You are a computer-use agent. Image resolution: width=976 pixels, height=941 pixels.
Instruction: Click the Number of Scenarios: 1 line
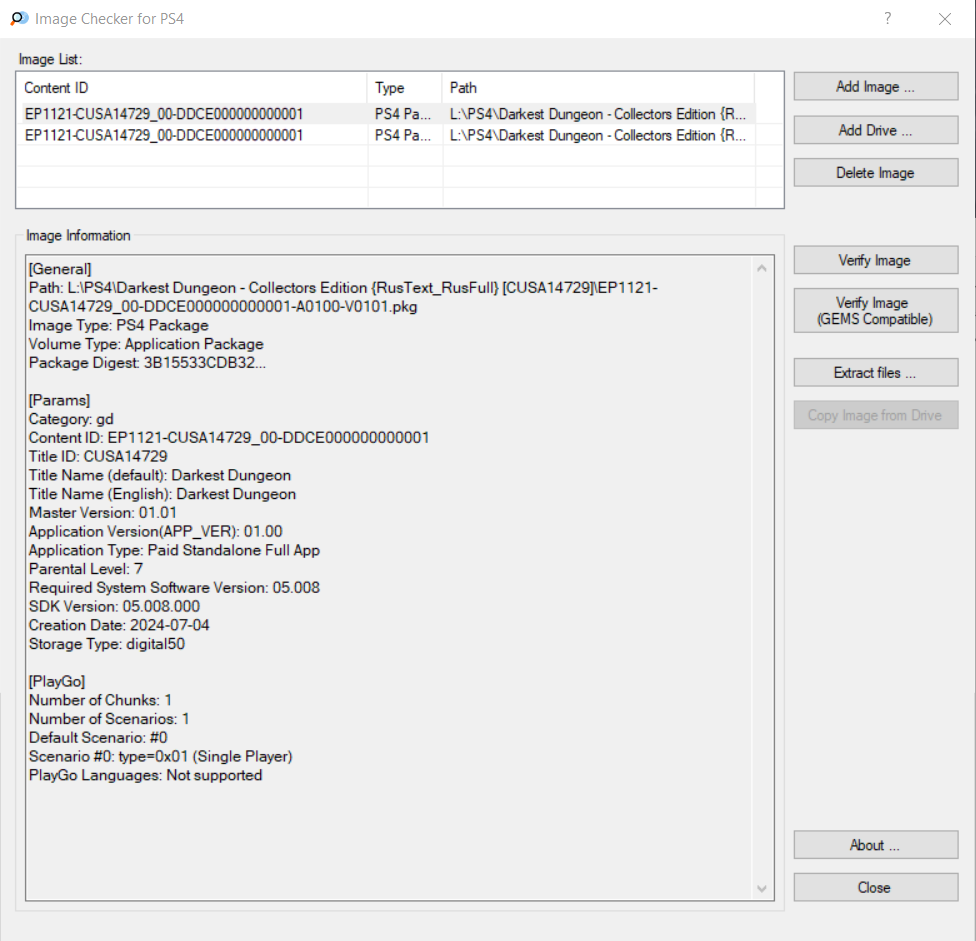(109, 718)
